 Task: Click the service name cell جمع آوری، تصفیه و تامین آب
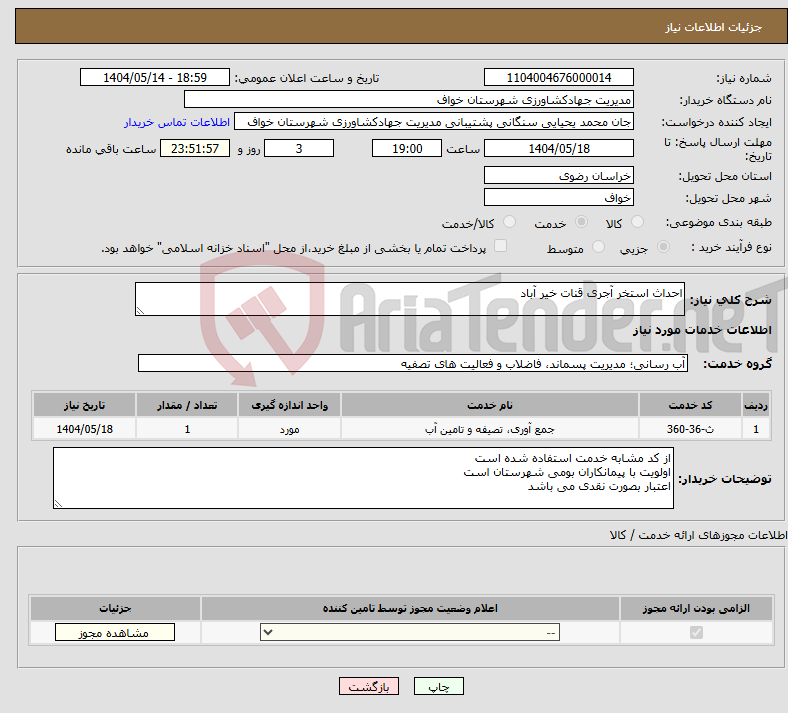tap(490, 429)
